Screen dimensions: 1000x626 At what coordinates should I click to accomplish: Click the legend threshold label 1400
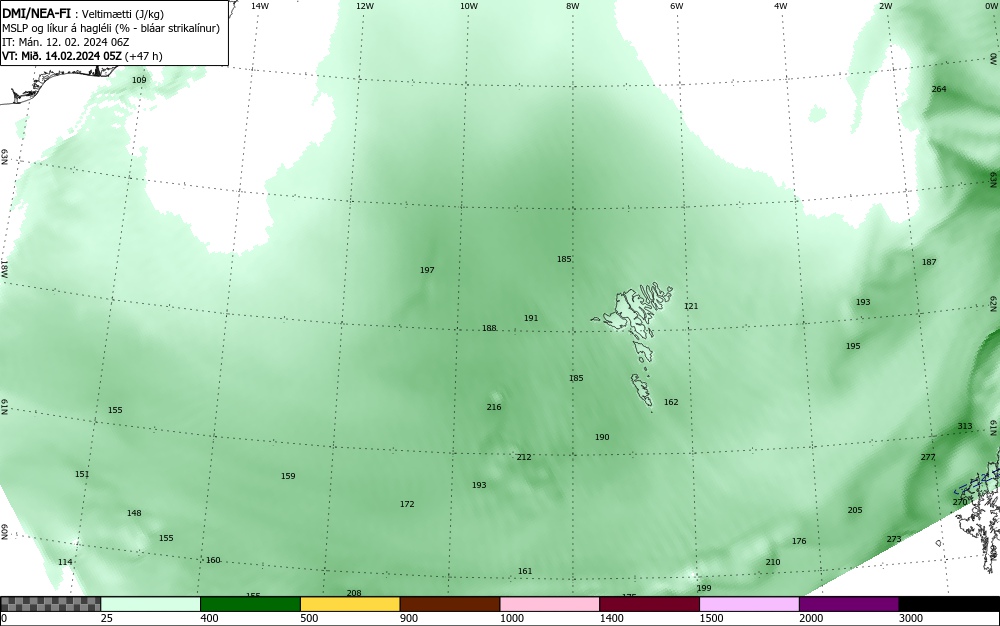[x=611, y=618]
